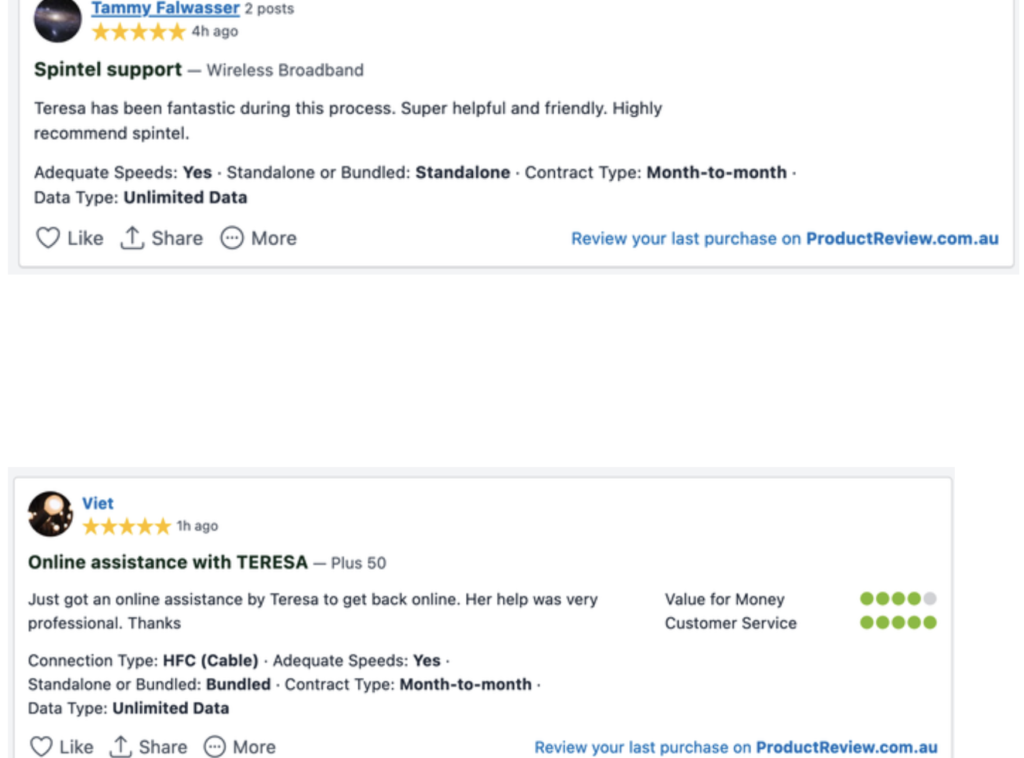Open Tammy Falwasser's profile name link
Viewport: 1024px width, 758px height.
[165, 8]
